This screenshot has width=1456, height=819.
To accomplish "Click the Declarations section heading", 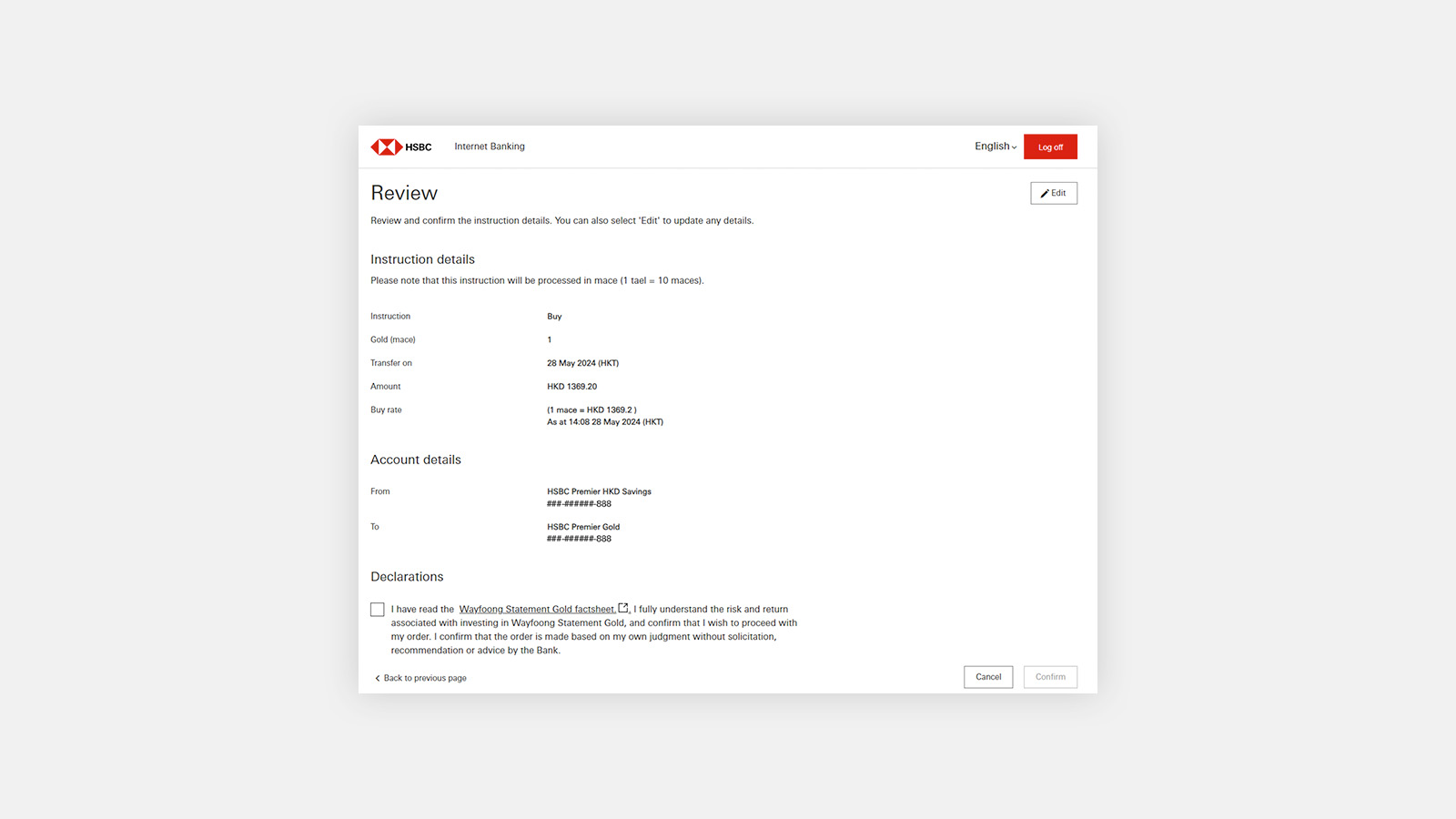I will pos(407,577).
